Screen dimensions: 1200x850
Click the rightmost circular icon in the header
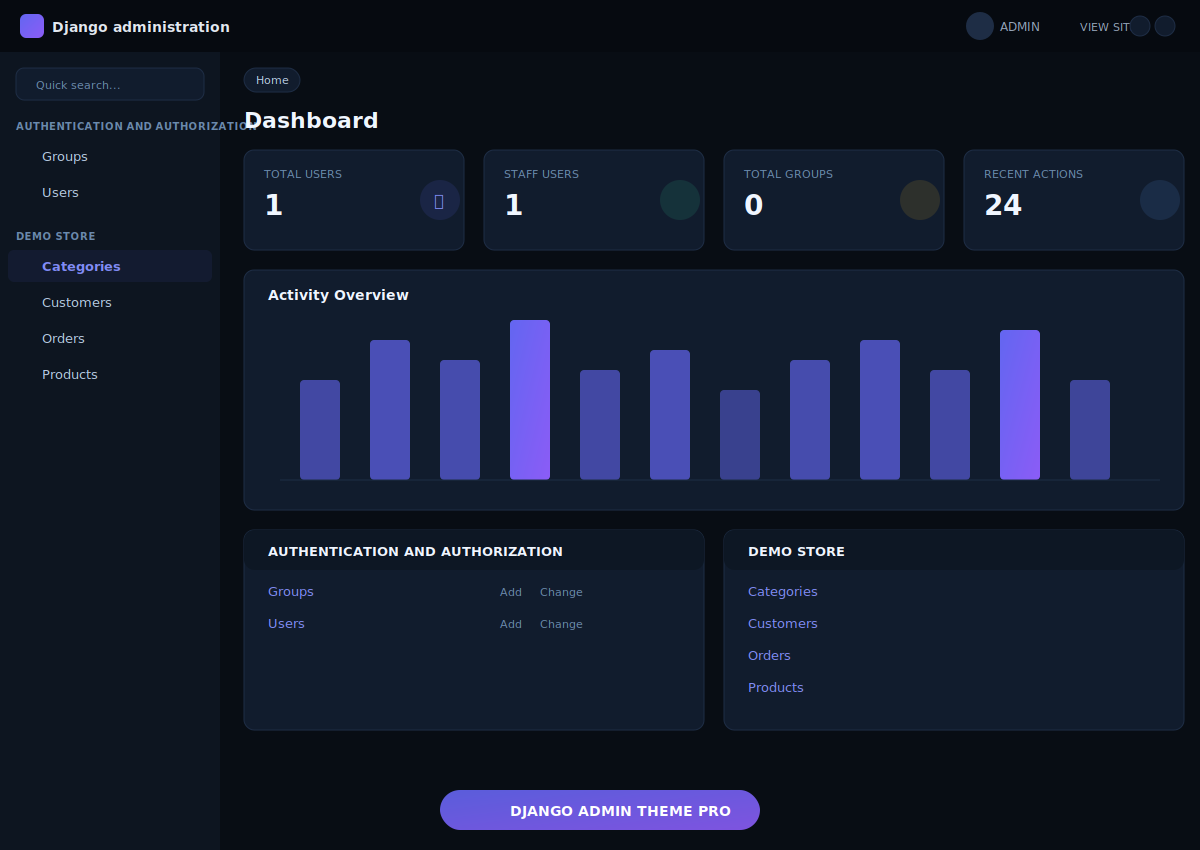tap(1165, 26)
